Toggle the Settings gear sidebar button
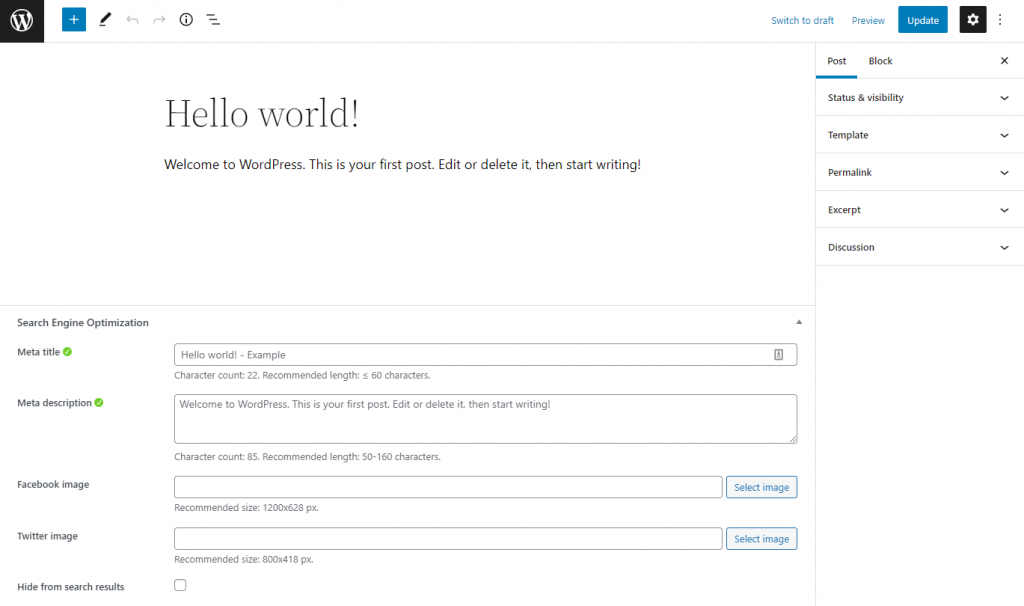 pos(972,20)
